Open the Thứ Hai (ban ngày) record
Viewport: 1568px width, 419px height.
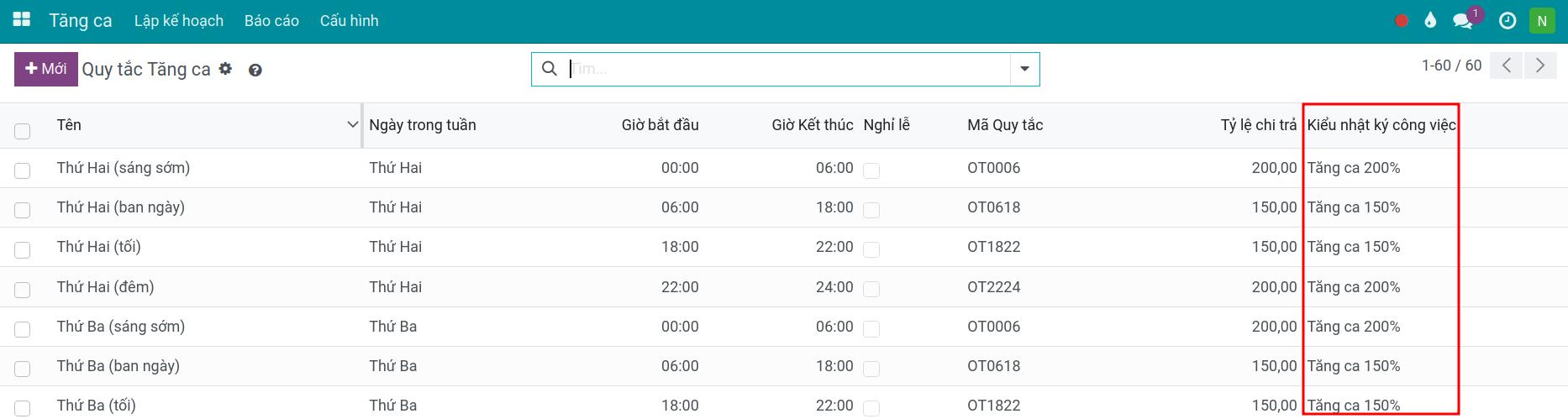coord(121,207)
